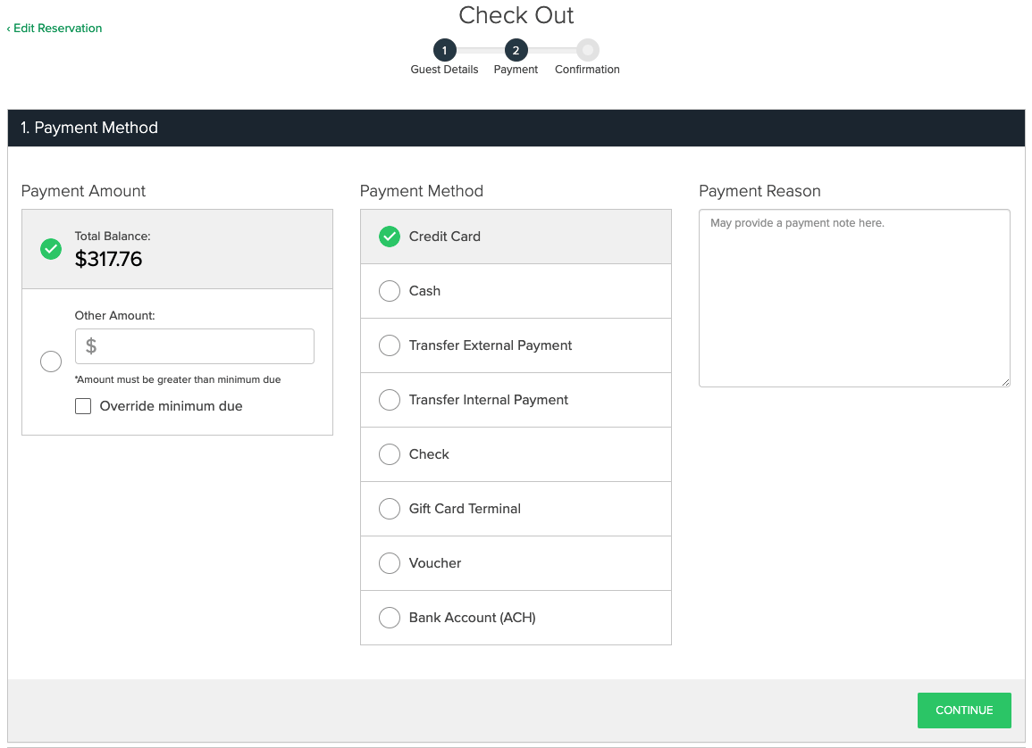This screenshot has width=1032, height=748.
Task: Click the Confirmation step circle
Action: [x=587, y=50]
